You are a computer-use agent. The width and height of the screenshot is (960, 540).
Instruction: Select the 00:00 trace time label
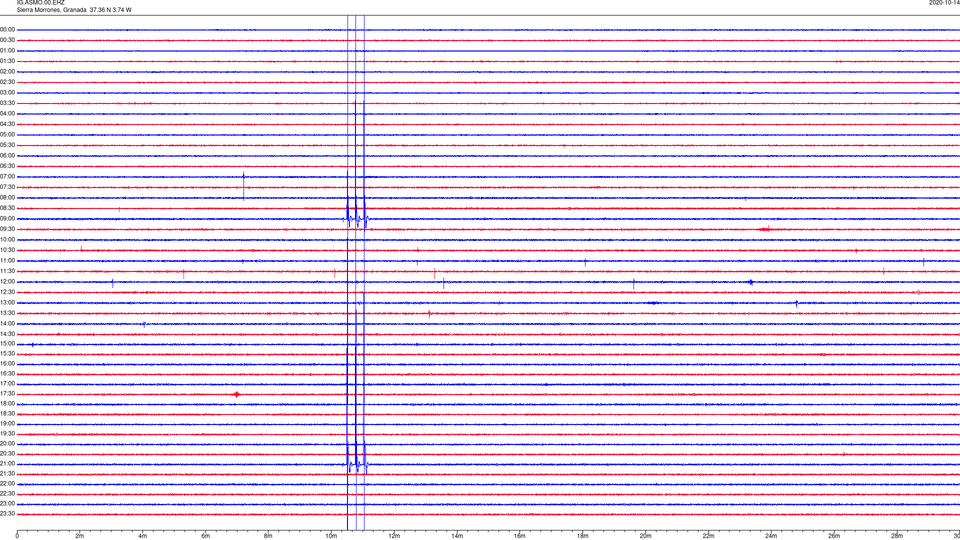[7, 29]
